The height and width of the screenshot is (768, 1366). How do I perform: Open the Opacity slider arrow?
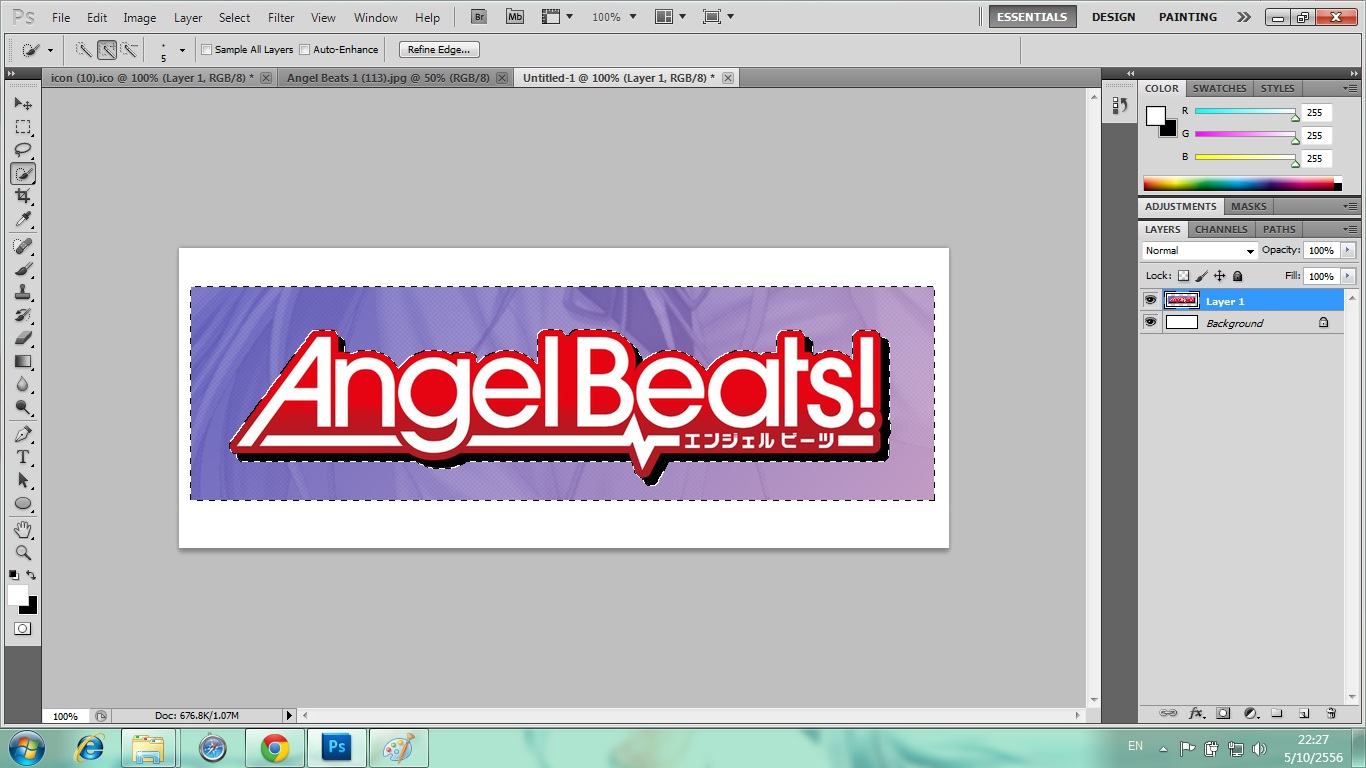[x=1348, y=250]
